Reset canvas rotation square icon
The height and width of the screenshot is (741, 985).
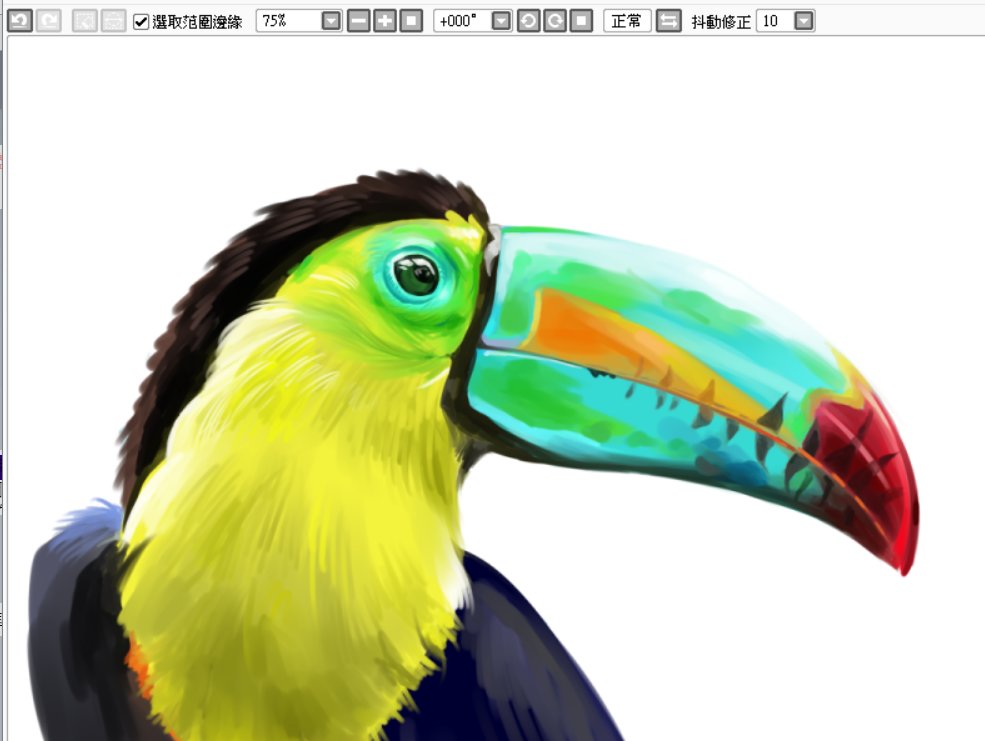click(x=581, y=21)
